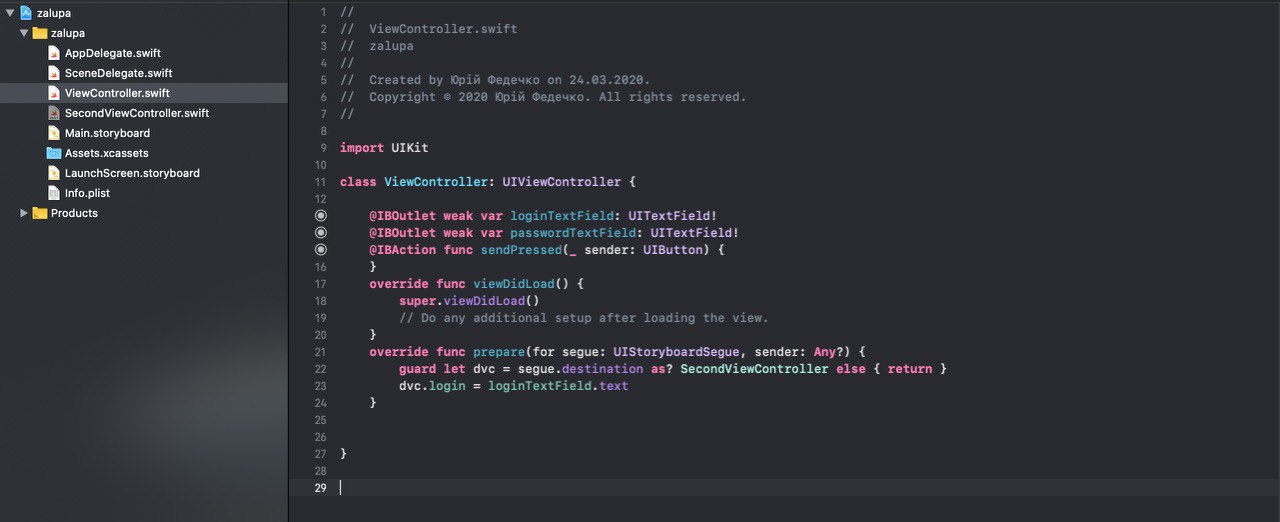Click line number 11 in the gutter
Screen dimensions: 1280x522
click(x=320, y=182)
